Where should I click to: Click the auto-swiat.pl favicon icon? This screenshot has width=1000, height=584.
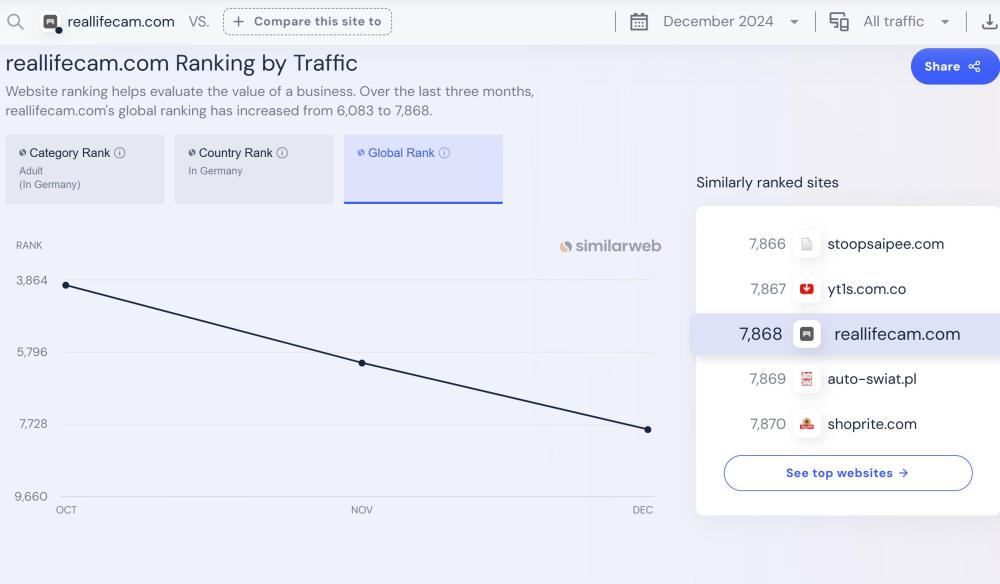click(x=807, y=379)
